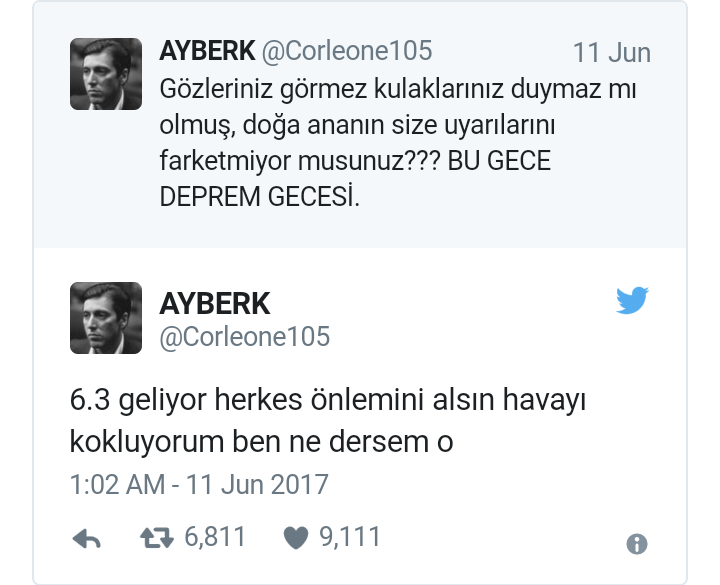
Task: Click the 9,111 likes count
Action: [350, 537]
